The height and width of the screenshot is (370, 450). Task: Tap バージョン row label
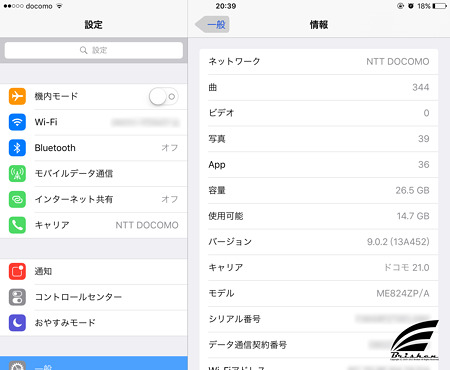click(x=230, y=242)
